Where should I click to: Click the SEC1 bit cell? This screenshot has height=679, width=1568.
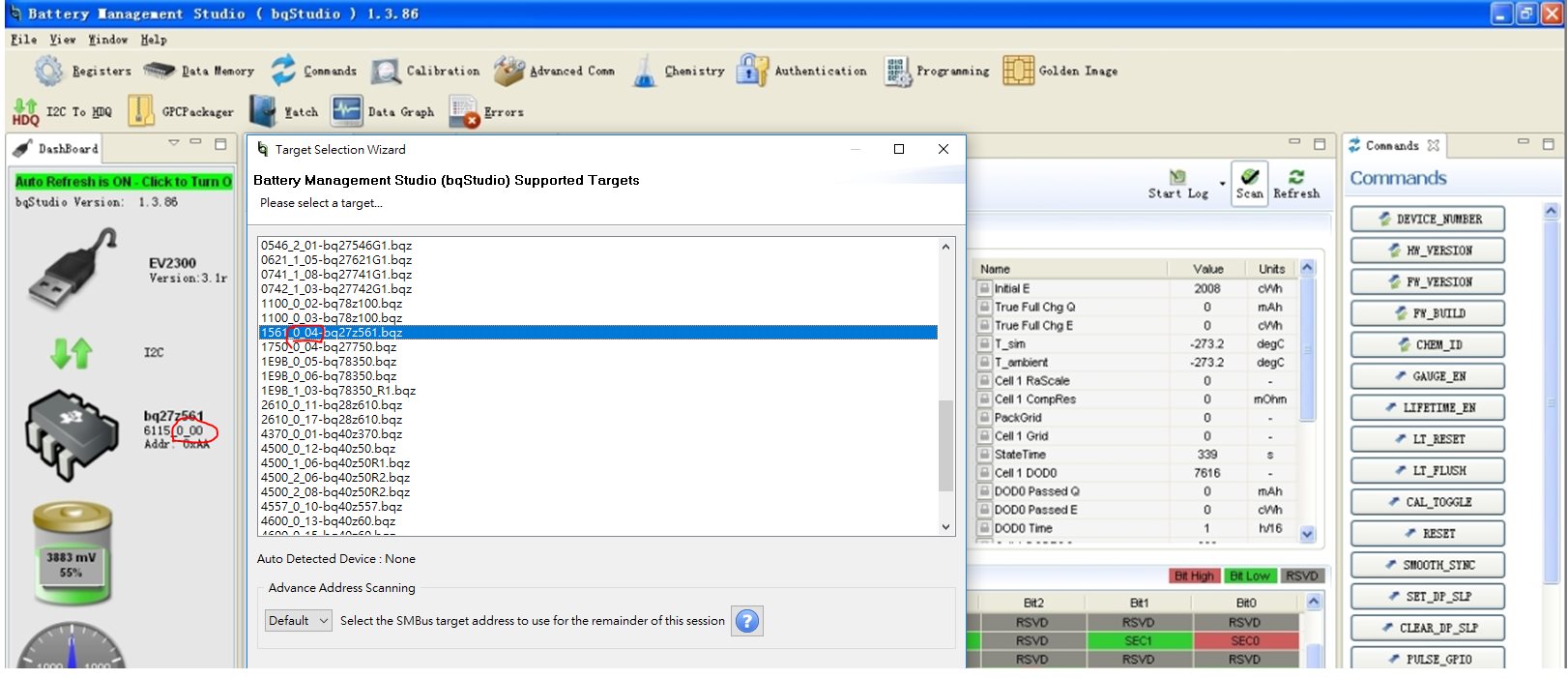(x=1139, y=640)
